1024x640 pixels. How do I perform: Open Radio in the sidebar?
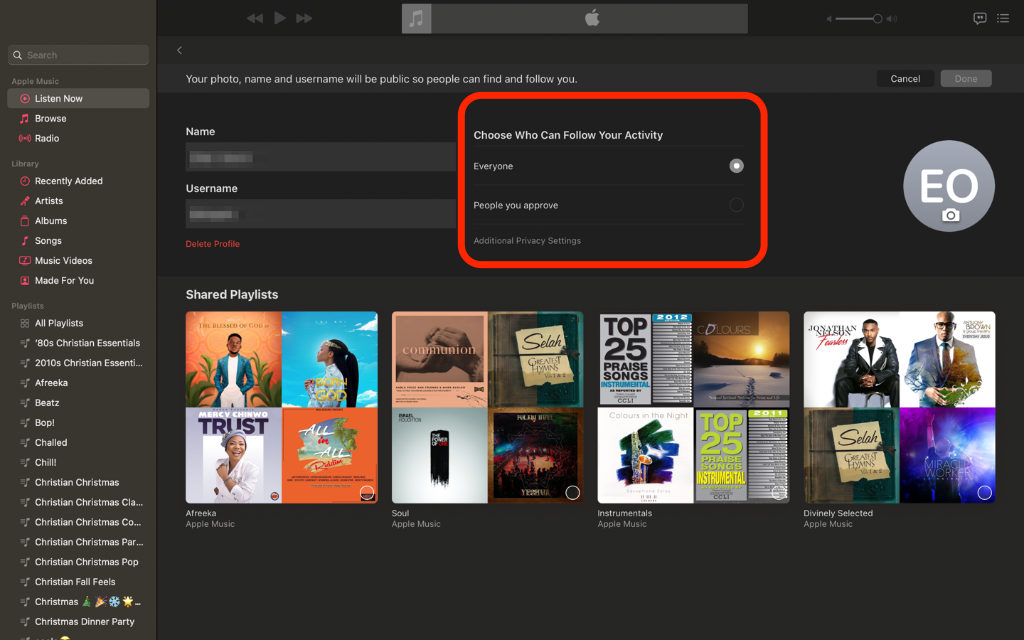pos(47,138)
